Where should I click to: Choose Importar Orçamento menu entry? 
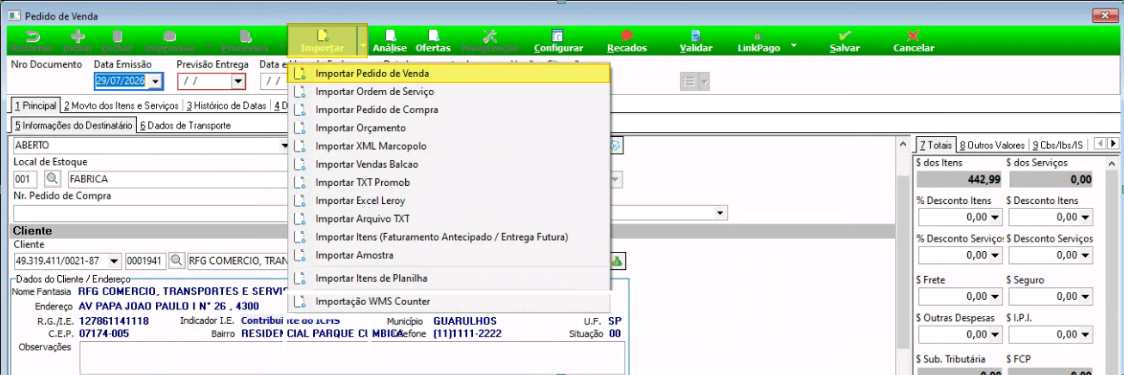click(x=449, y=128)
